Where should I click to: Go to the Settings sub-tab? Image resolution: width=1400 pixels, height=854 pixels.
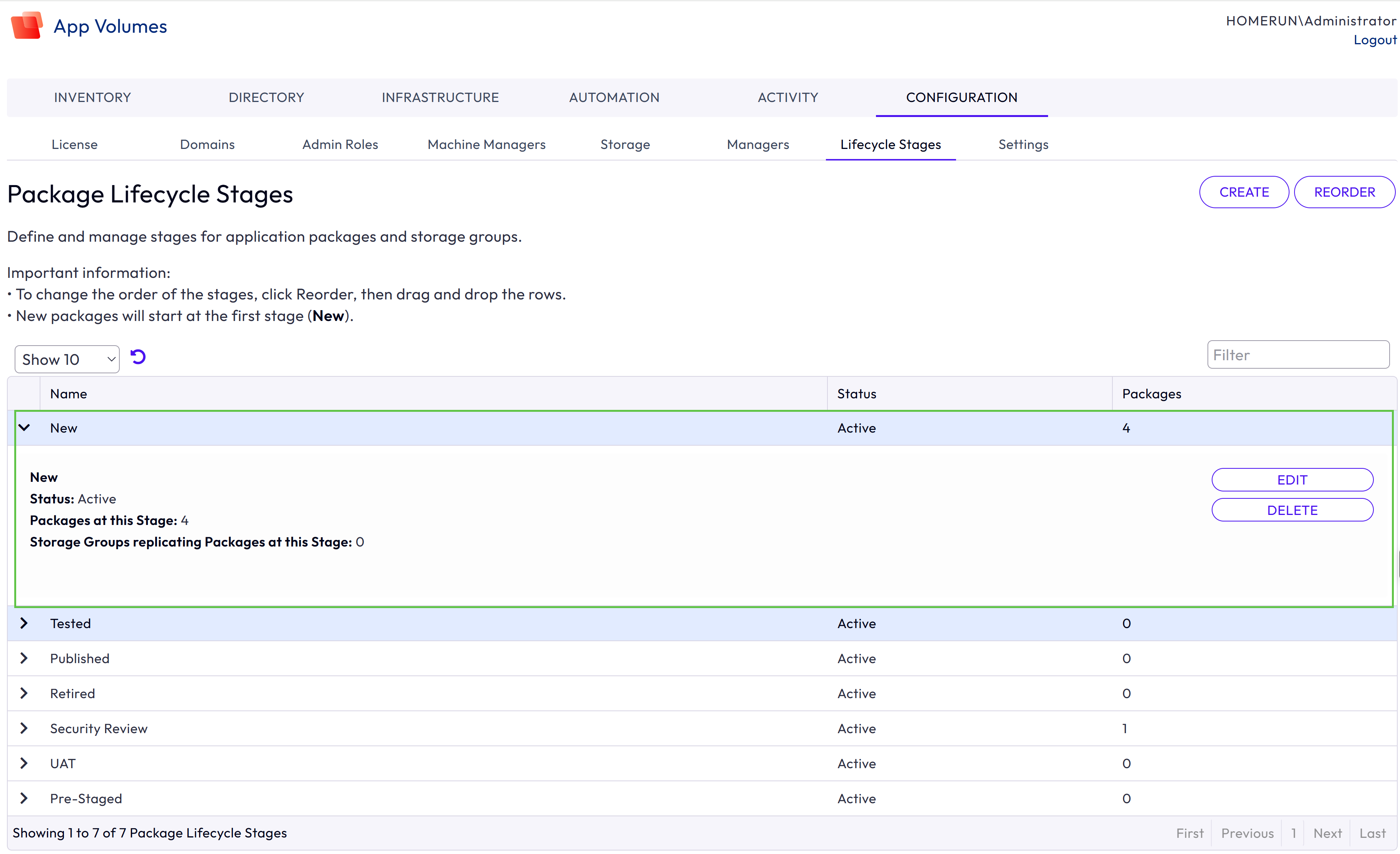(x=1023, y=145)
